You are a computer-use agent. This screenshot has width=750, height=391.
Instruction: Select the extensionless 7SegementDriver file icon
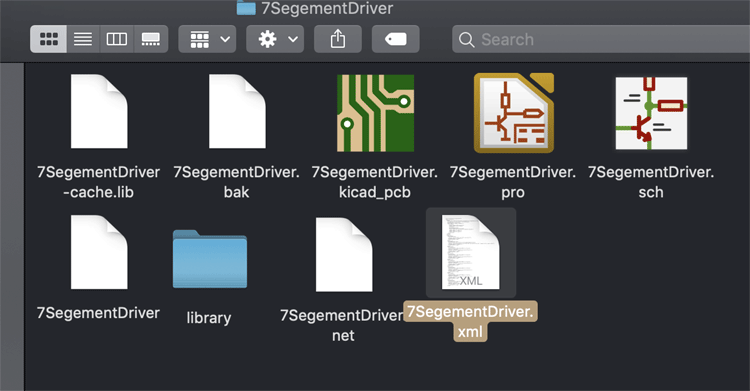click(99, 252)
